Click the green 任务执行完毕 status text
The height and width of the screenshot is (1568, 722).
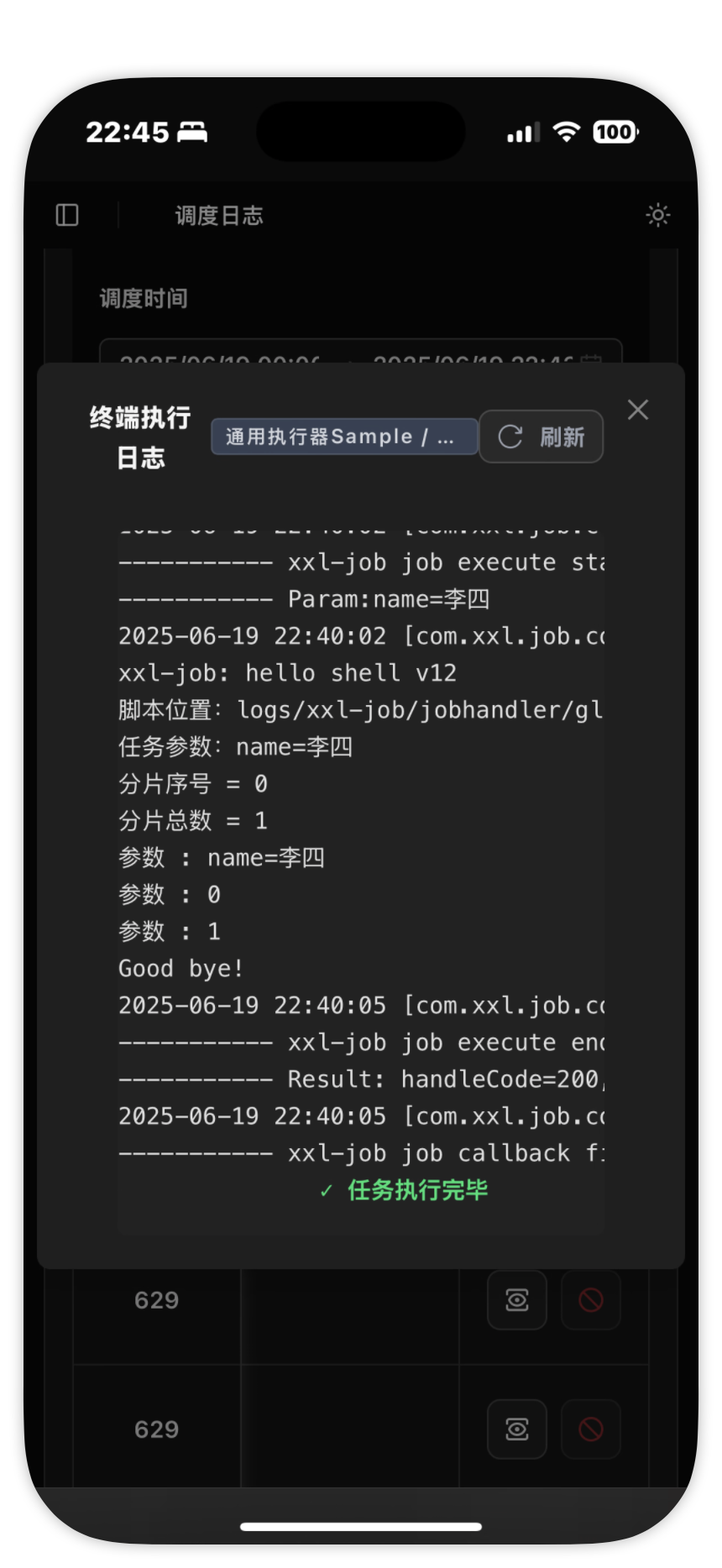417,1190
